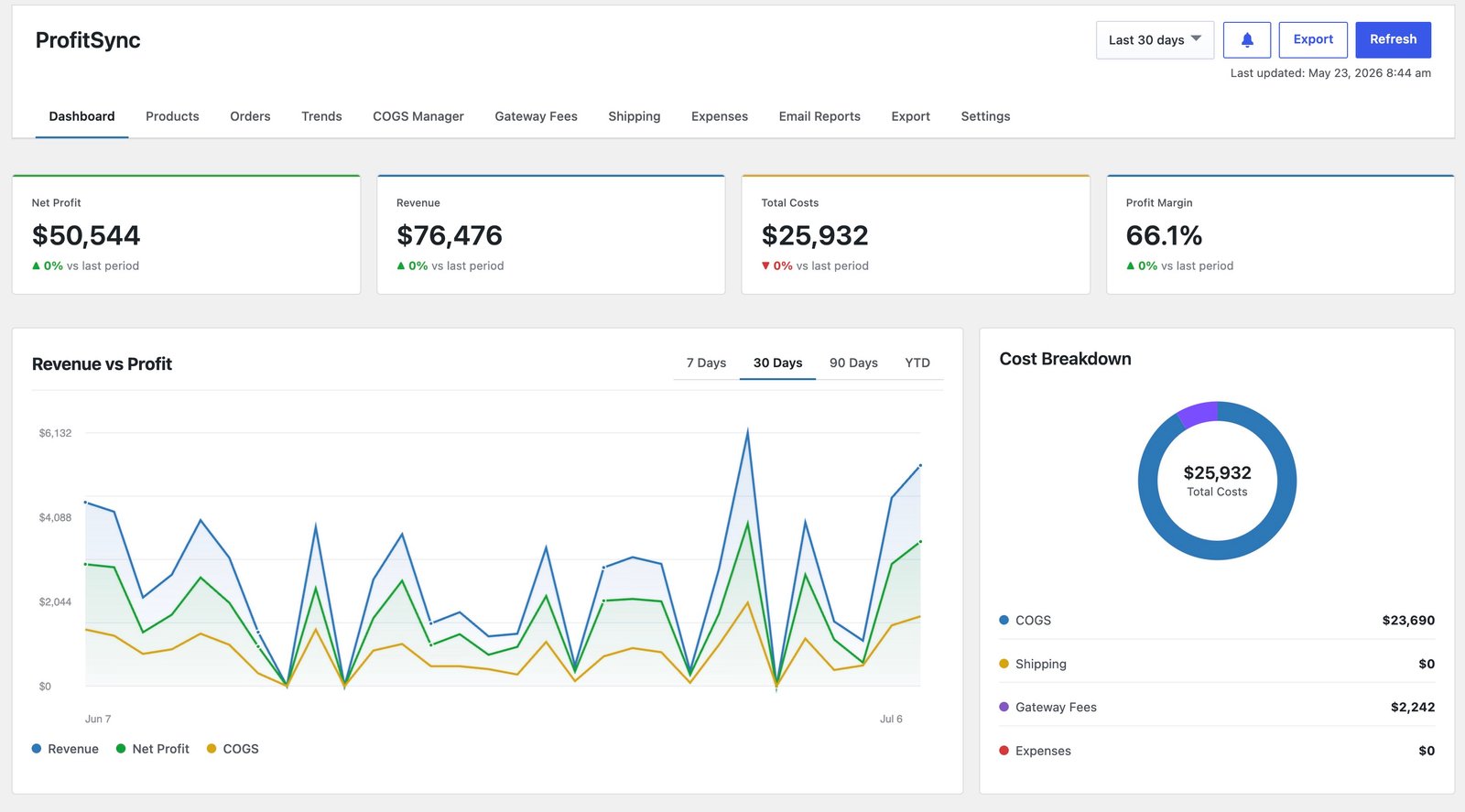Go to the Expenses tab

[720, 116]
